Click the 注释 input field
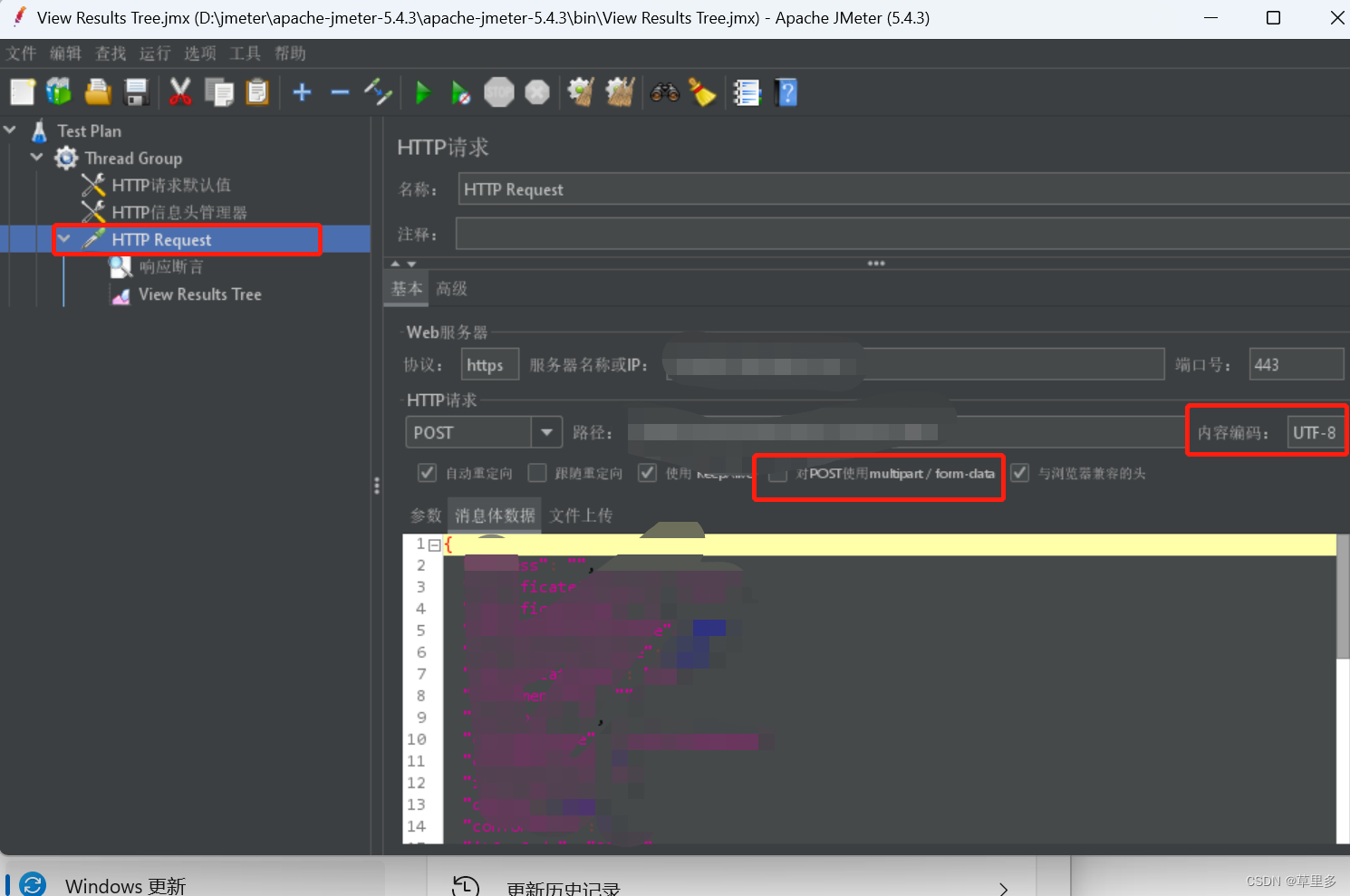Screen dimensions: 1350x896 [x=902, y=234]
